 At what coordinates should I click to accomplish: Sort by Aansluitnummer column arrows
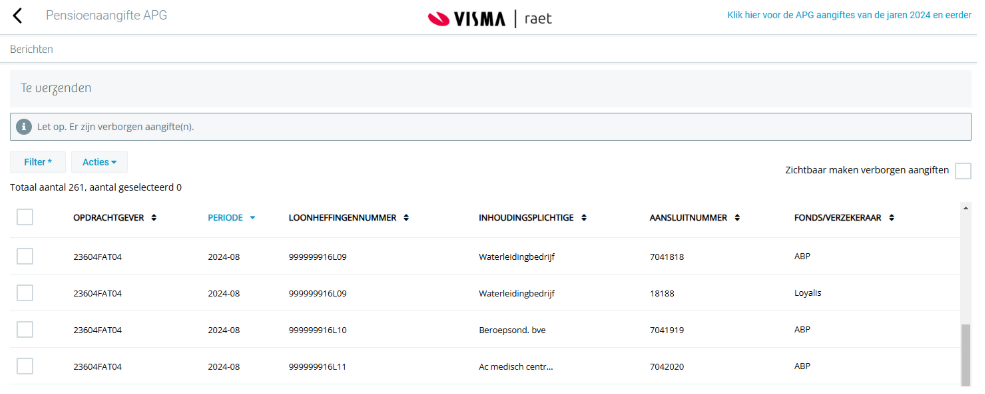737,218
